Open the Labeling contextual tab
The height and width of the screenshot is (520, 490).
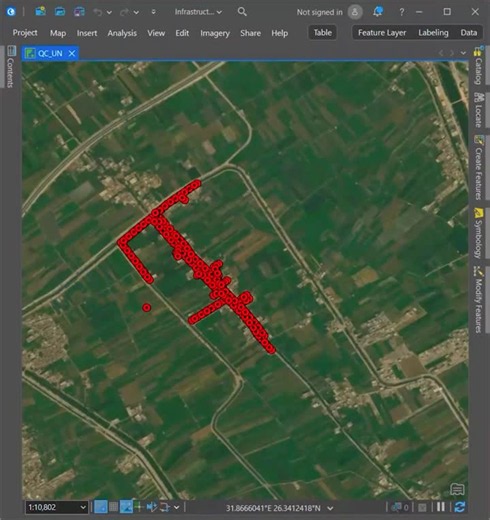click(x=433, y=33)
